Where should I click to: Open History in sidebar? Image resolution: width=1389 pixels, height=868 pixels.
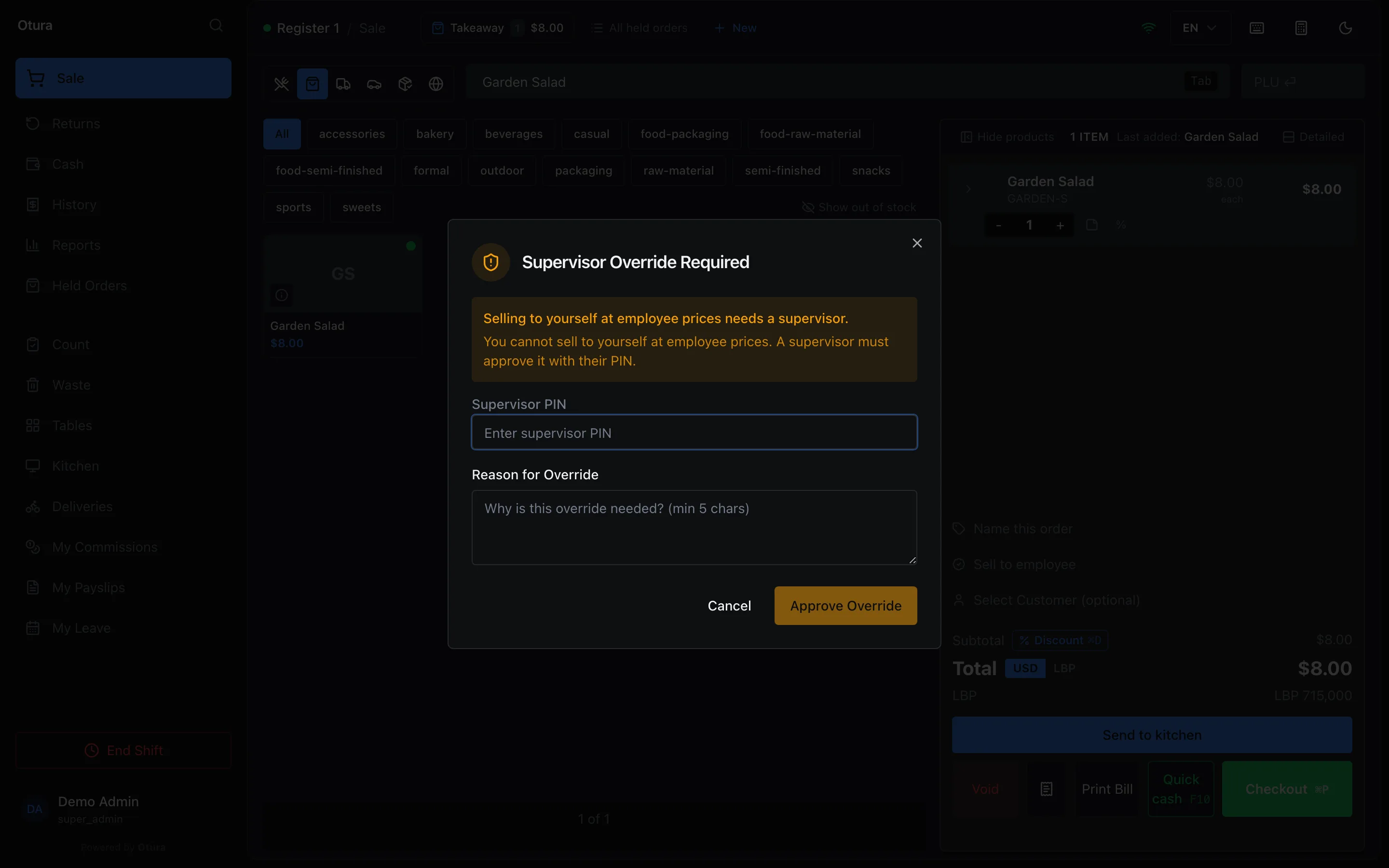(123, 205)
